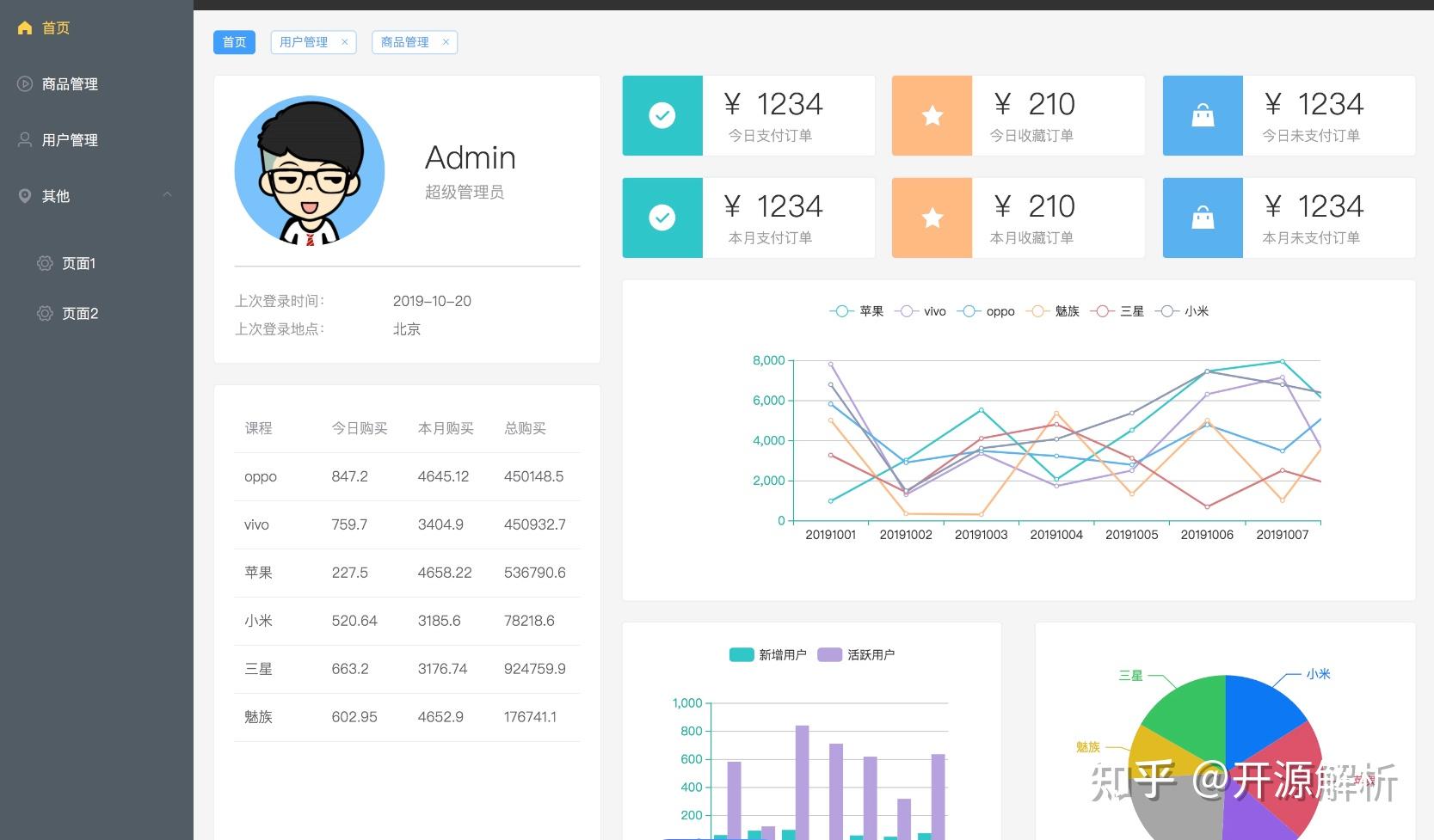Click the 其他 location pin icon
This screenshot has height=840, width=1434.
click(25, 196)
